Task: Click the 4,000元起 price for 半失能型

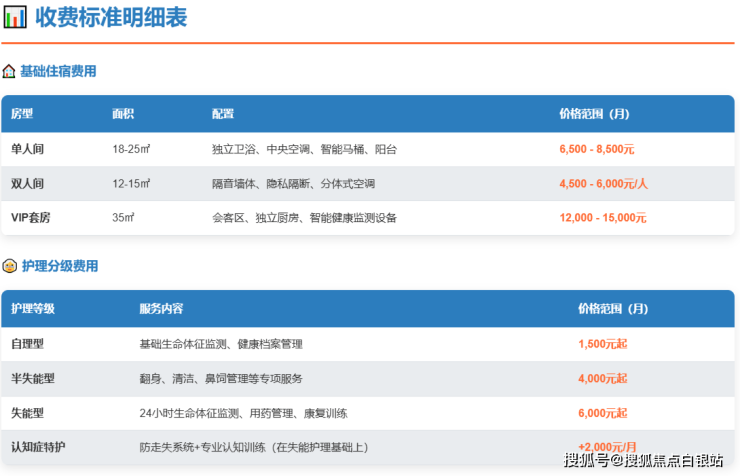Action: pyautogui.click(x=603, y=379)
